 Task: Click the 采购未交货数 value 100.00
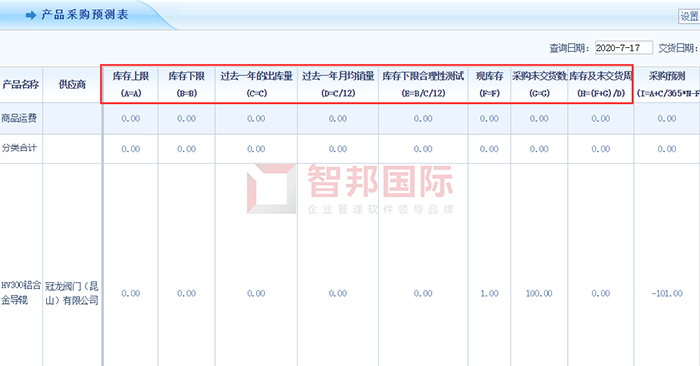(539, 293)
